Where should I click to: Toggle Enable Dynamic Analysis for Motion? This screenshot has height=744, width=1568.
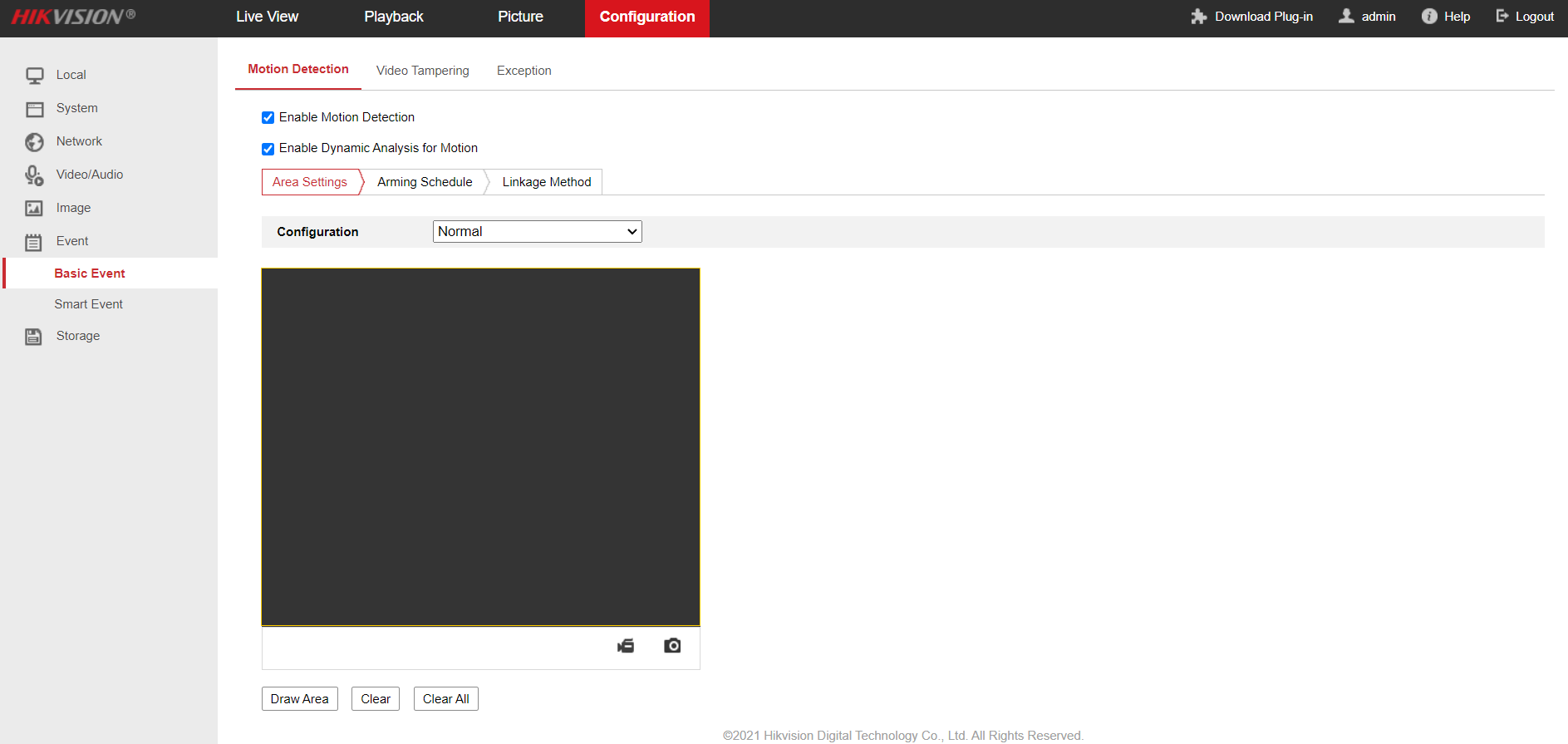coord(268,150)
